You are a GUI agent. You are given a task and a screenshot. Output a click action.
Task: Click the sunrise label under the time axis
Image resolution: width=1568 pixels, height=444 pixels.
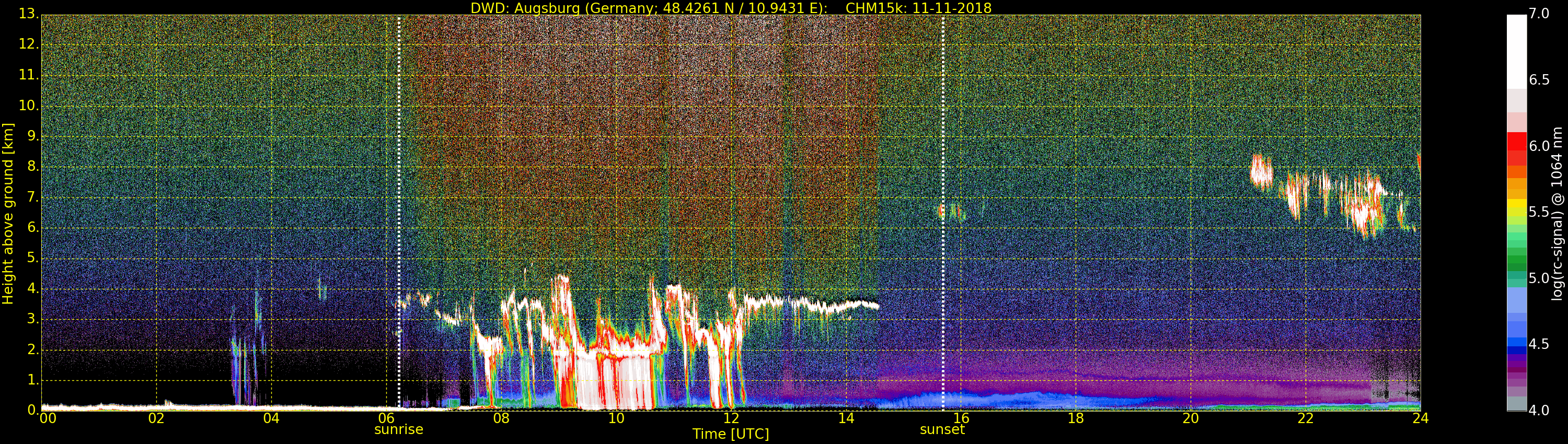398,429
